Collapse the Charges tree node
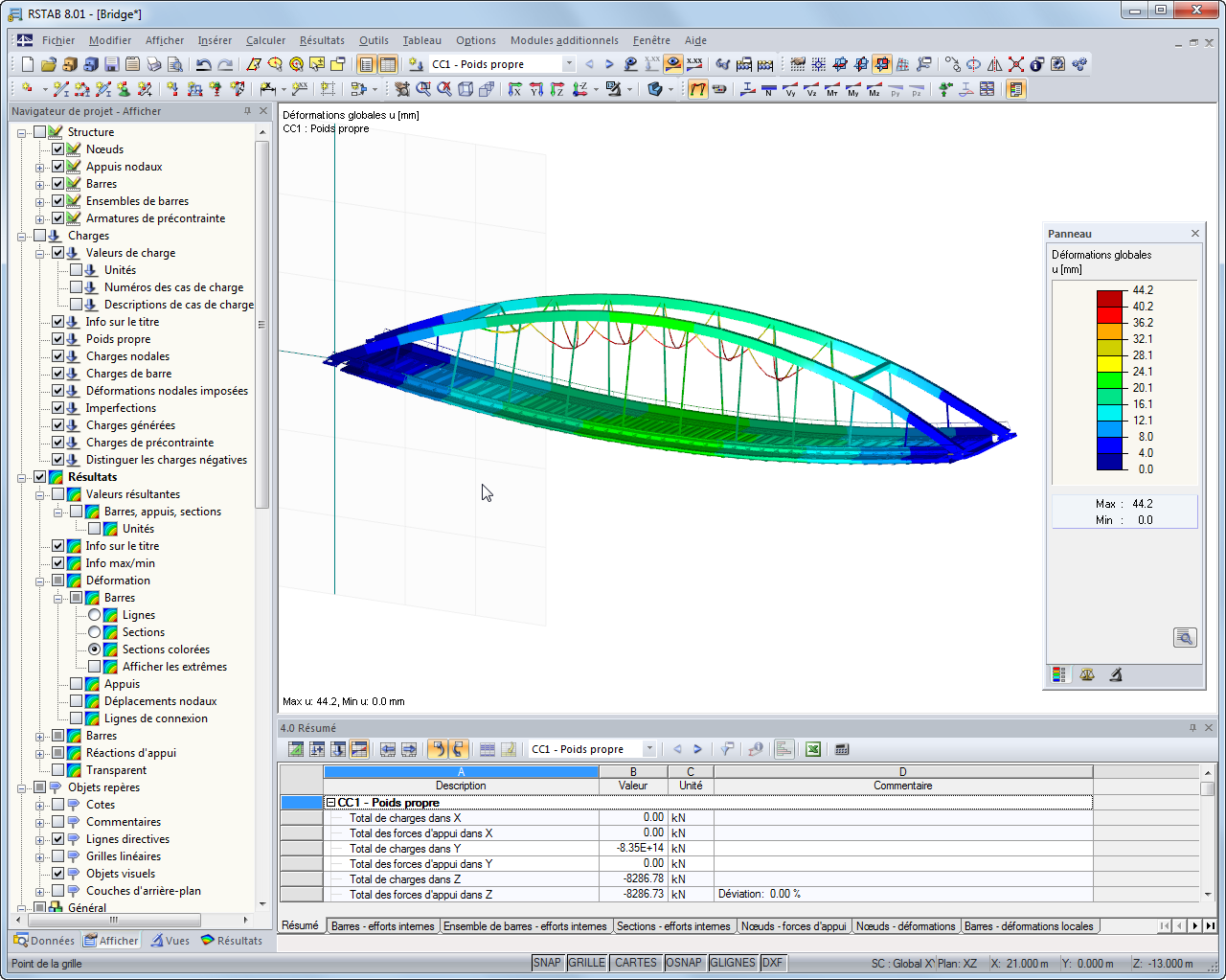Image resolution: width=1226 pixels, height=980 pixels. pos(22,236)
